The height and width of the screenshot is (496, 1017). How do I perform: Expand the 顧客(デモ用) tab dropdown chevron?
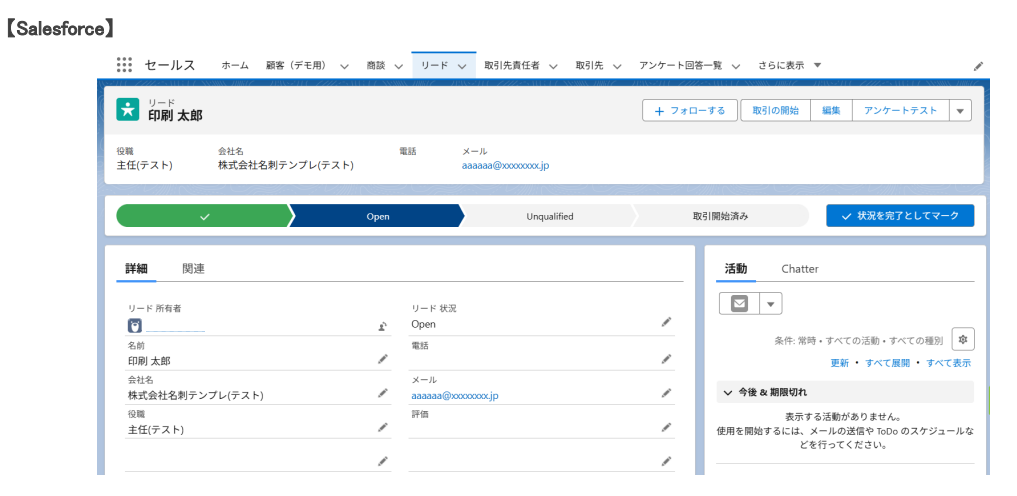pyautogui.click(x=344, y=66)
